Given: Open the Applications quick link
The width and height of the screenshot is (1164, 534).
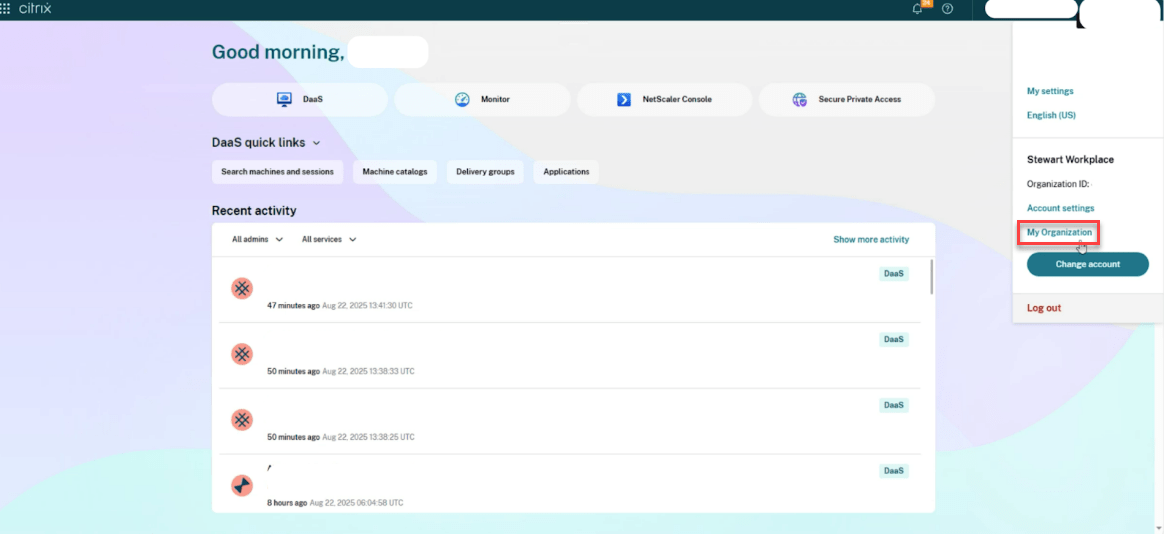Looking at the screenshot, I should (x=566, y=172).
